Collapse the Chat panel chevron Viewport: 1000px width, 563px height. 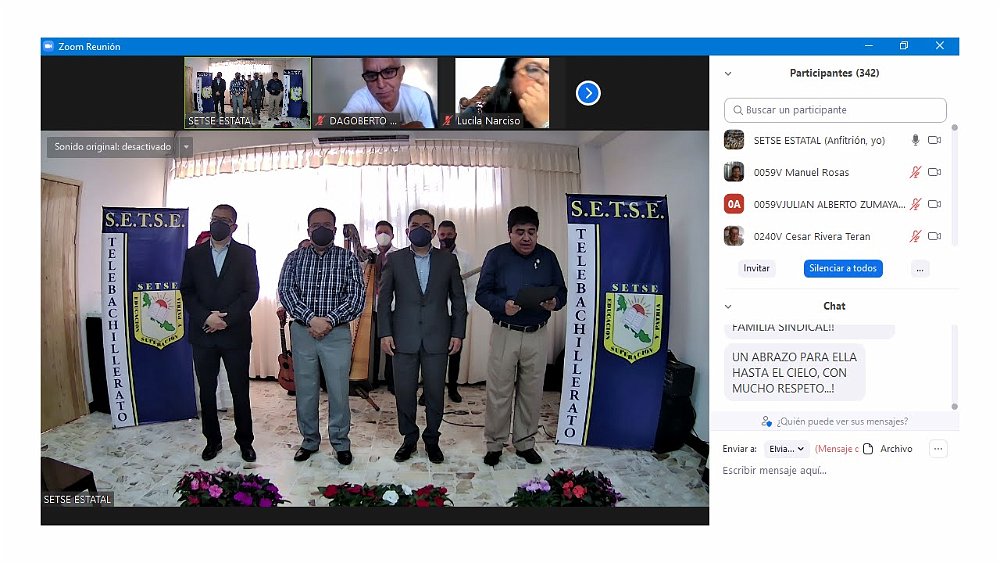click(728, 307)
